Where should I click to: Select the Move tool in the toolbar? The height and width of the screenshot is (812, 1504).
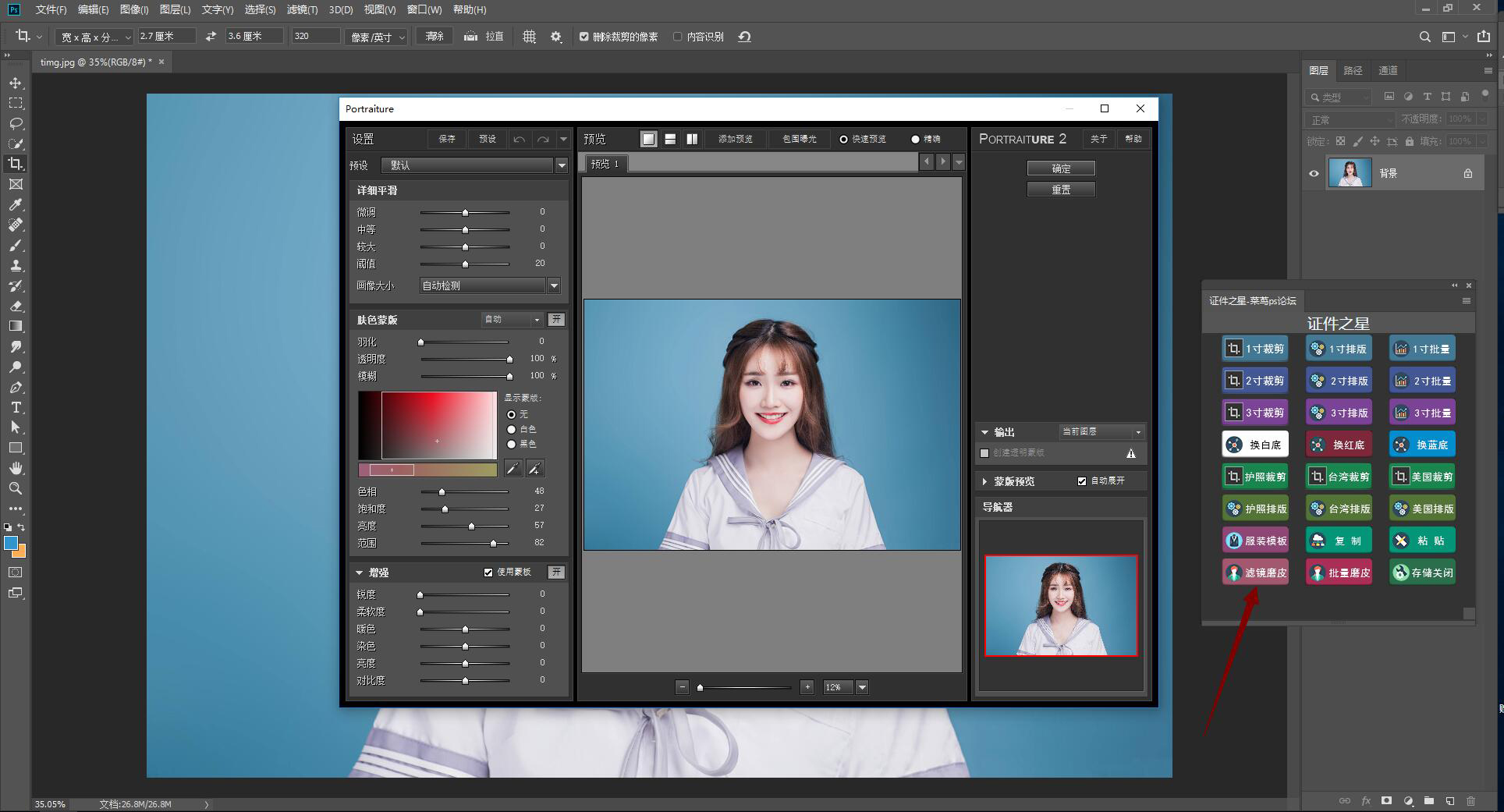click(16, 83)
